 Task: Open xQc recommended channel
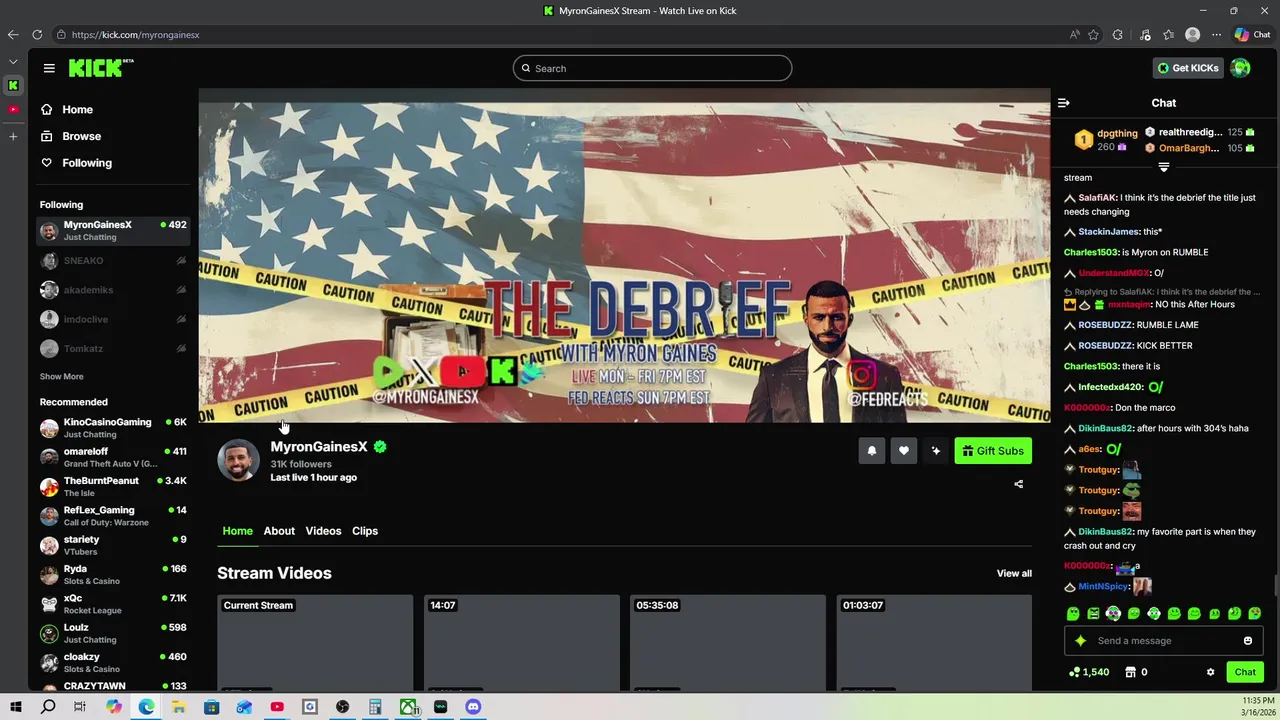click(x=113, y=604)
